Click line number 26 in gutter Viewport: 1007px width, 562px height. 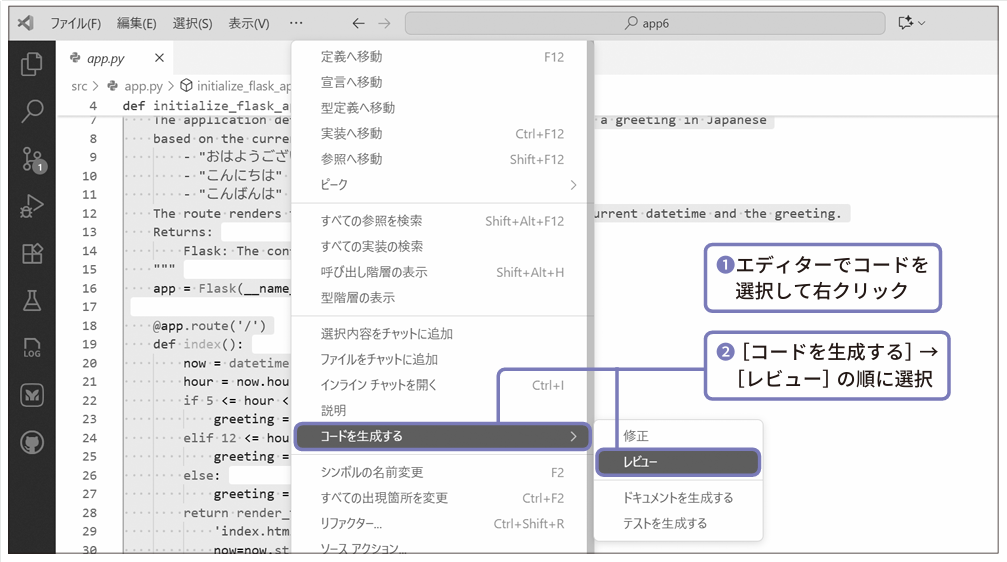click(90, 476)
